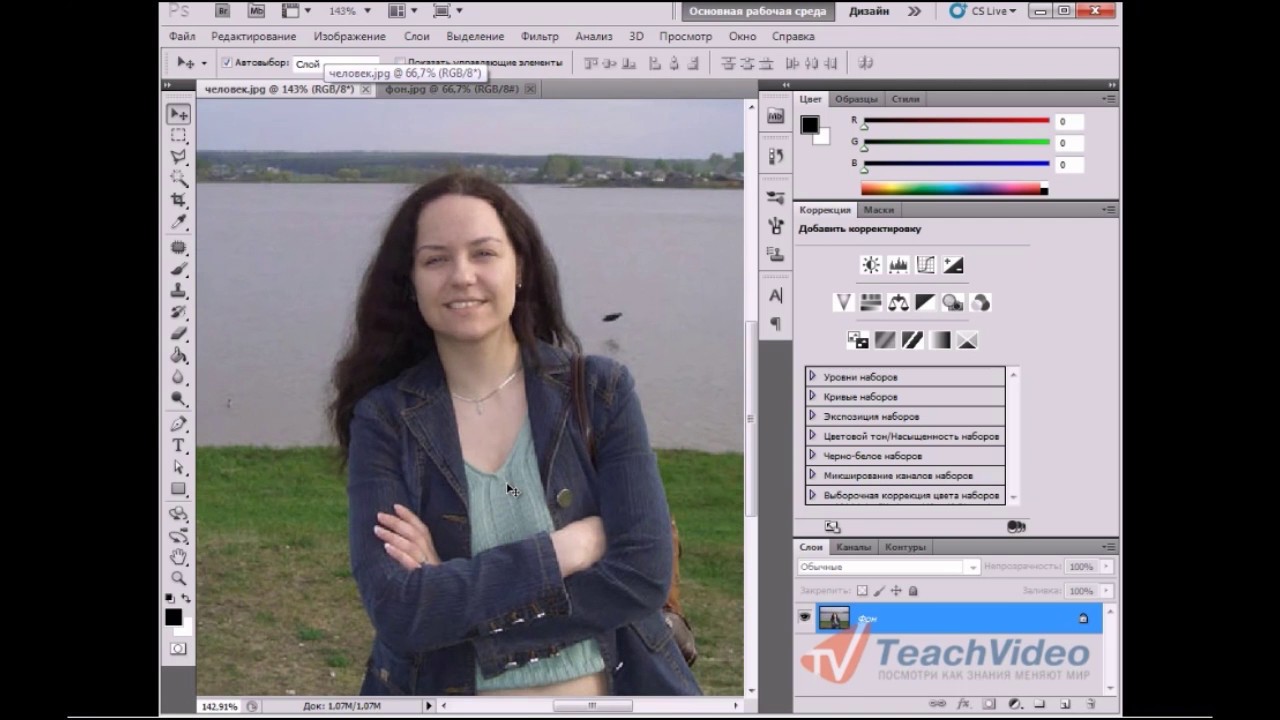The height and width of the screenshot is (720, 1280).
Task: Uncheck the Автовыбор checkbox
Action: pyautogui.click(x=227, y=62)
